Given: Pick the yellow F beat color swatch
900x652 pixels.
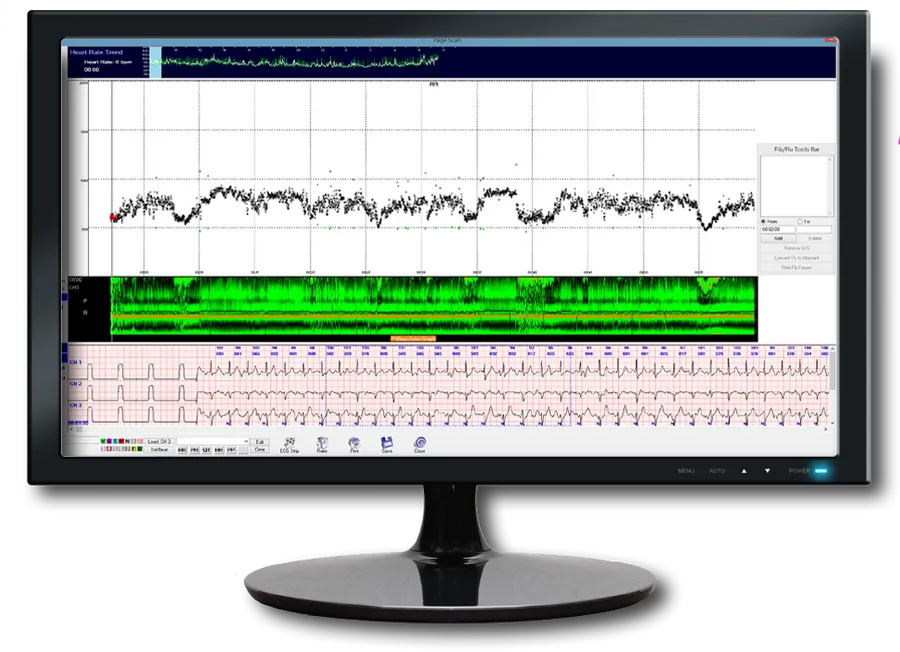Looking at the screenshot, I should point(134,449).
